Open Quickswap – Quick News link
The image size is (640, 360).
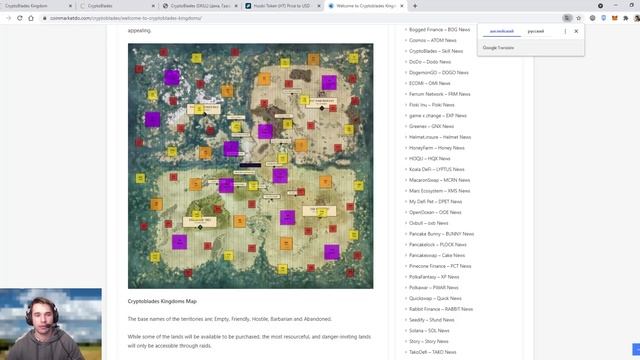435,298
